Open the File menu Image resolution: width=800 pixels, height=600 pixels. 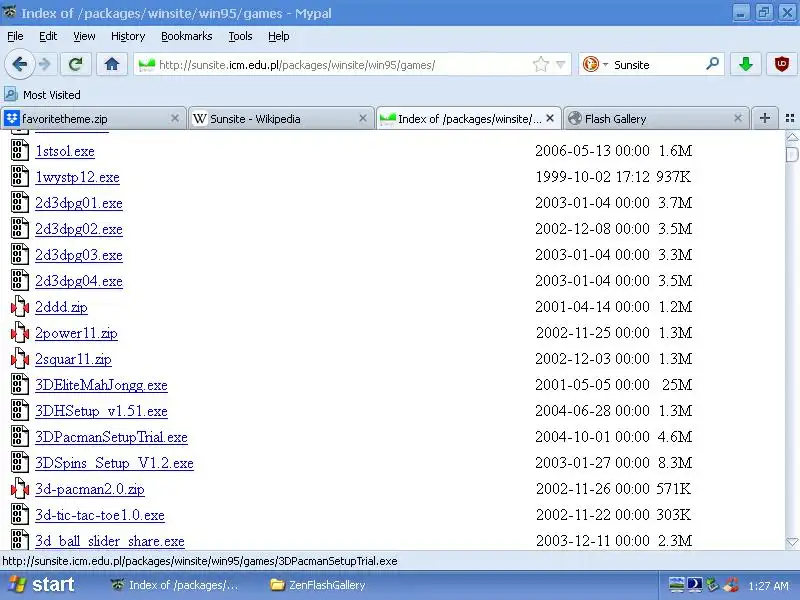15,36
